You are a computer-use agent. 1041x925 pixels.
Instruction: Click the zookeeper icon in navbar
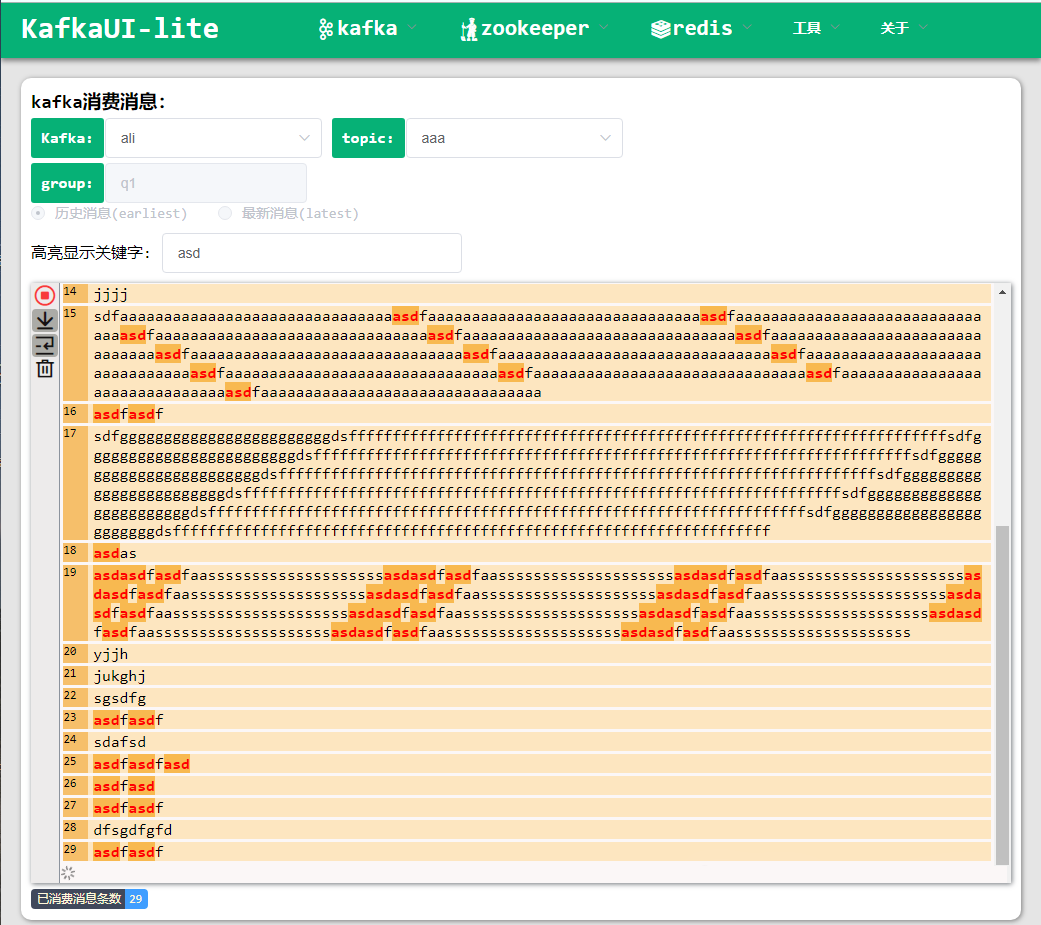(469, 29)
